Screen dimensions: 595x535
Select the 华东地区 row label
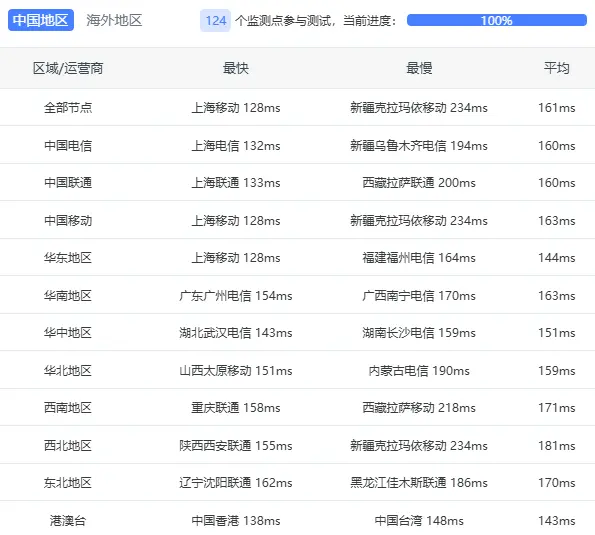pos(68,258)
